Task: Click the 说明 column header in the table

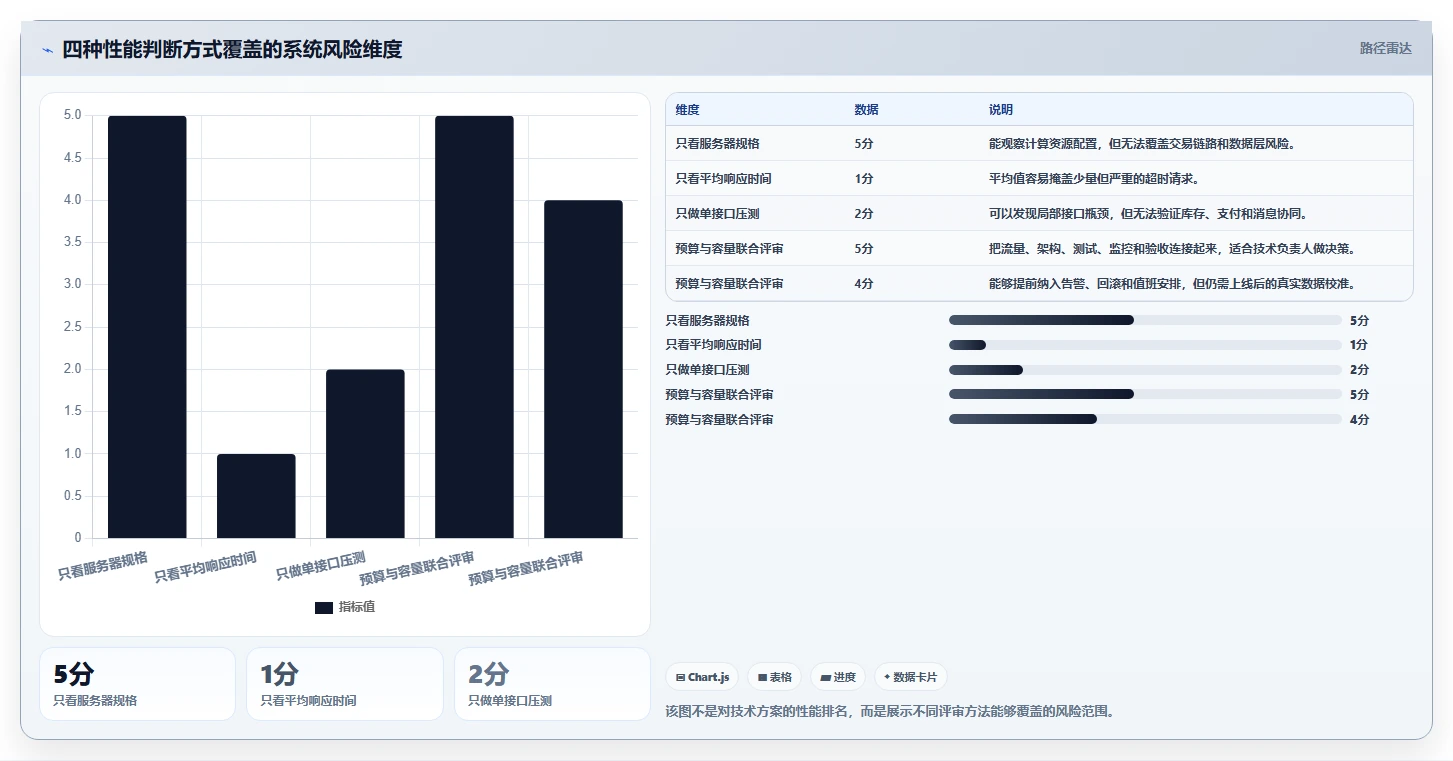Action: (x=1001, y=110)
